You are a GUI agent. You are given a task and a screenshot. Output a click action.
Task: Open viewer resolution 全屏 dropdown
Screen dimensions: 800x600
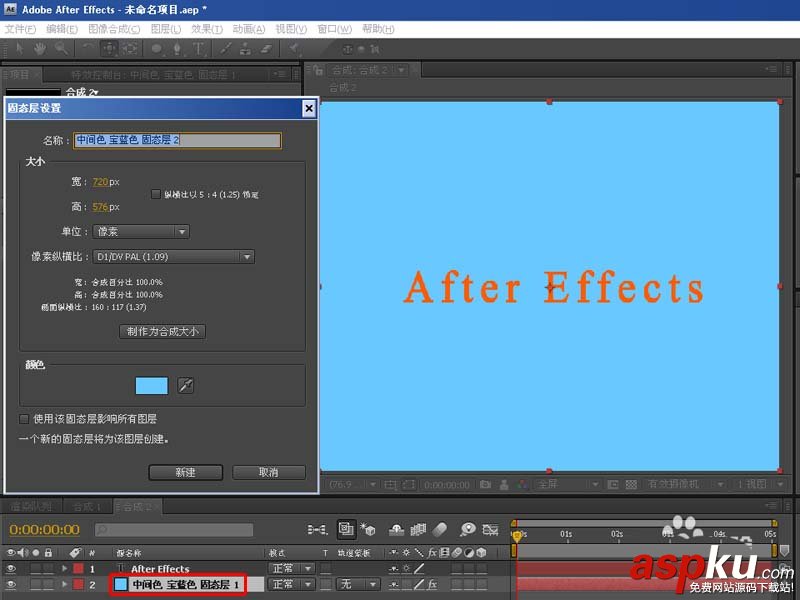(568, 484)
